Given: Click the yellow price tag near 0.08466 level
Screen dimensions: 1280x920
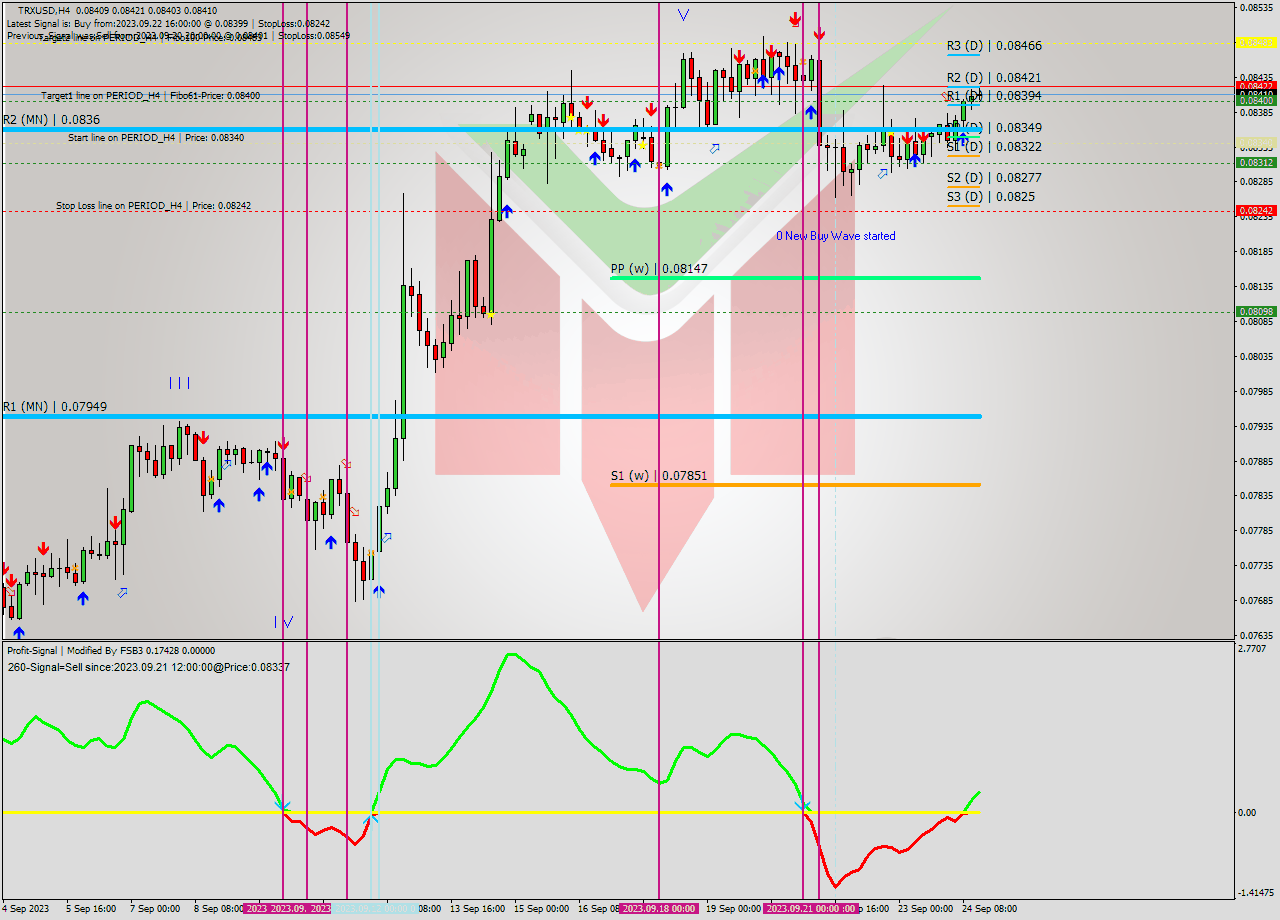Looking at the screenshot, I should [x=1255, y=43].
